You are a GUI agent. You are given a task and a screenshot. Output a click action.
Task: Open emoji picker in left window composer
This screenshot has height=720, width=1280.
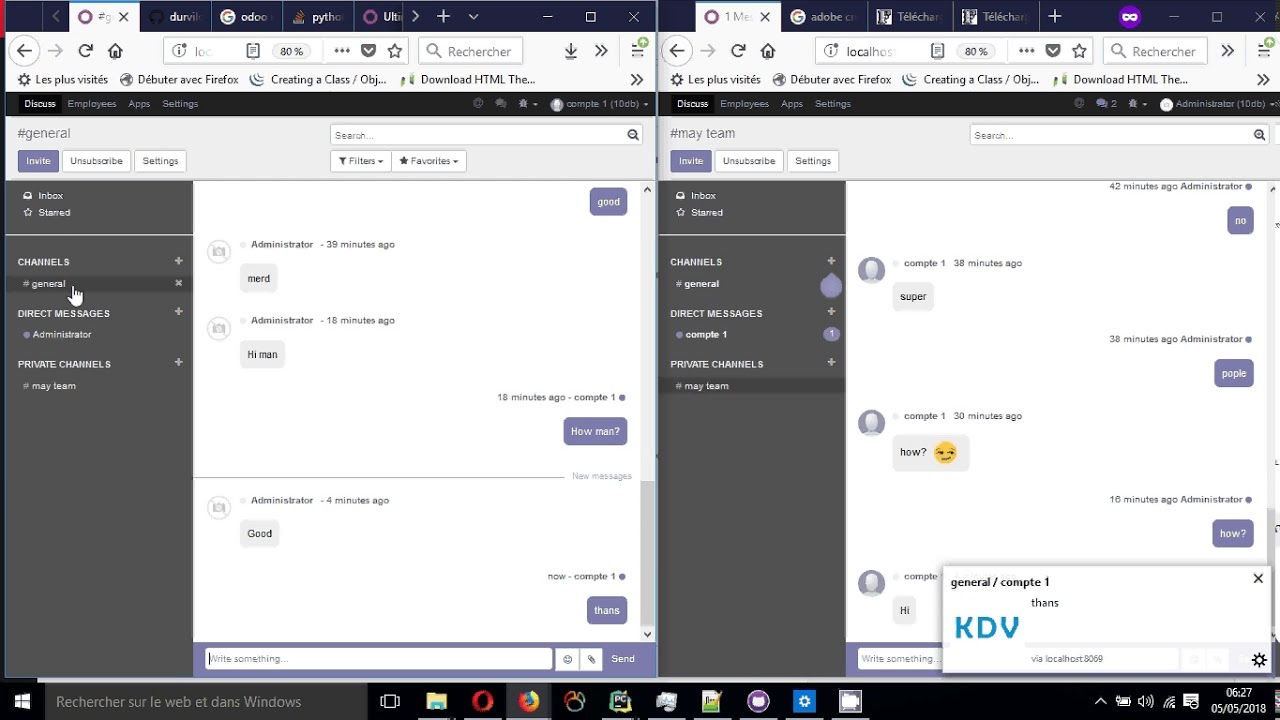click(x=568, y=659)
